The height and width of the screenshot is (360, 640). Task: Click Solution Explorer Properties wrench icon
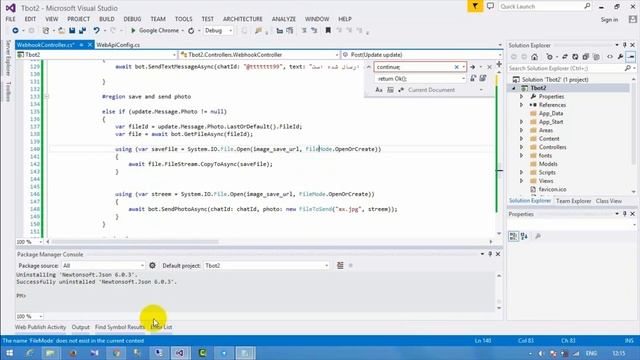[620, 57]
